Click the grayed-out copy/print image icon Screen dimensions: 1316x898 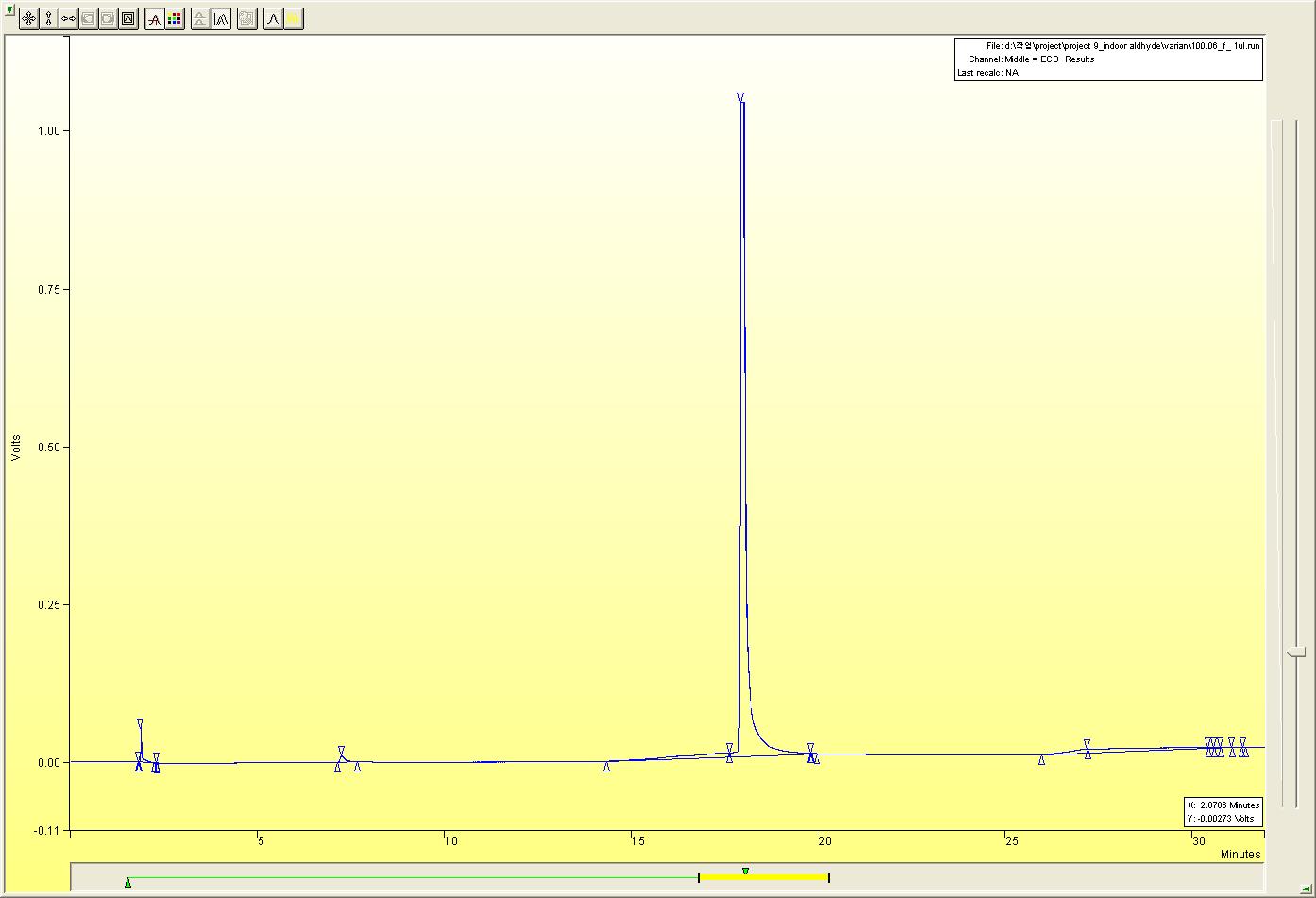coord(246,18)
